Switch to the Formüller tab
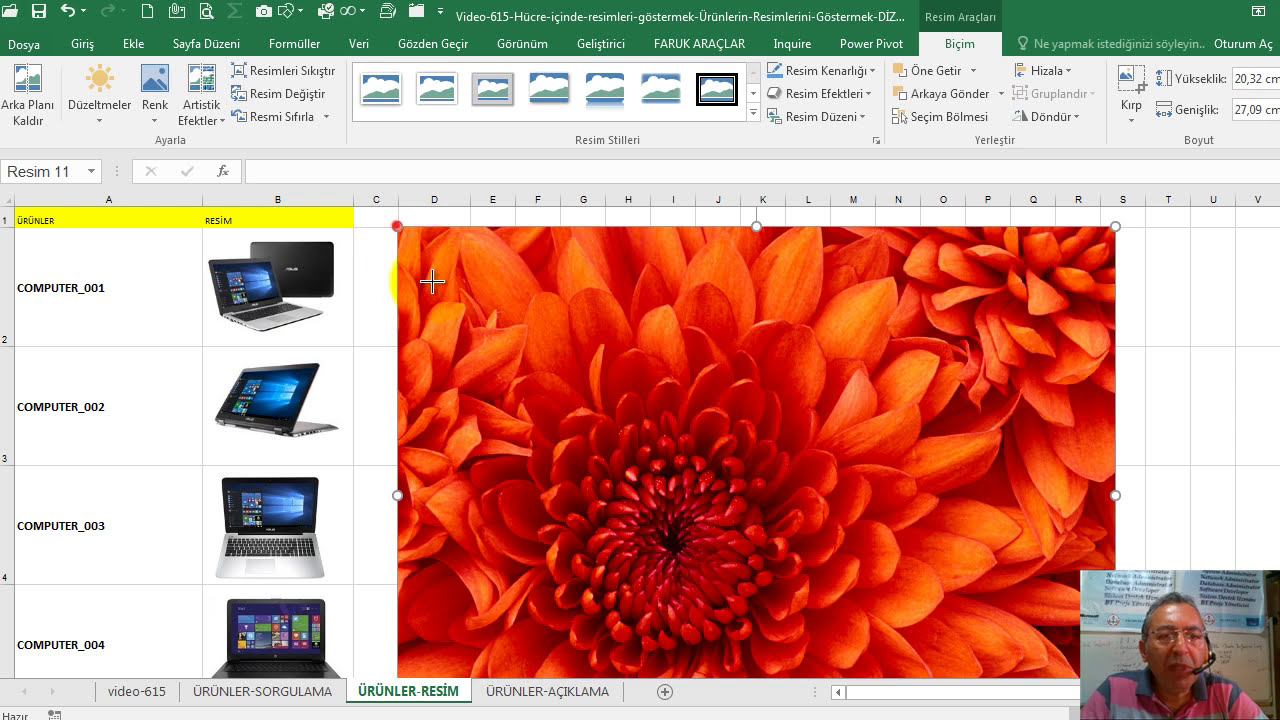The height and width of the screenshot is (720, 1280). [x=294, y=44]
